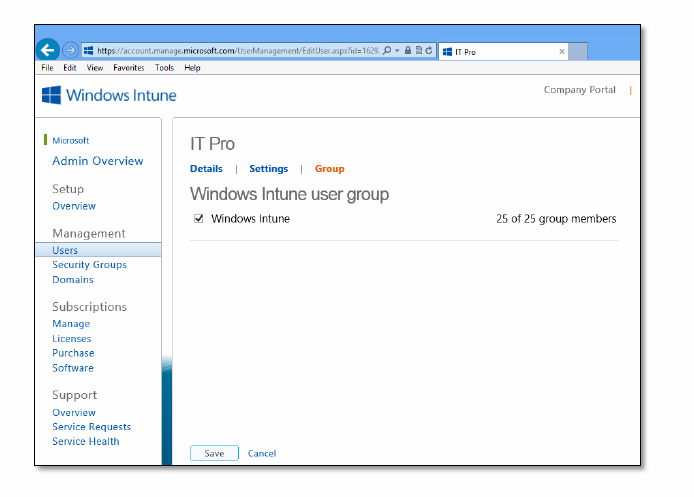Open the Tools menu
This screenshot has height=497, width=694.
pos(164,68)
